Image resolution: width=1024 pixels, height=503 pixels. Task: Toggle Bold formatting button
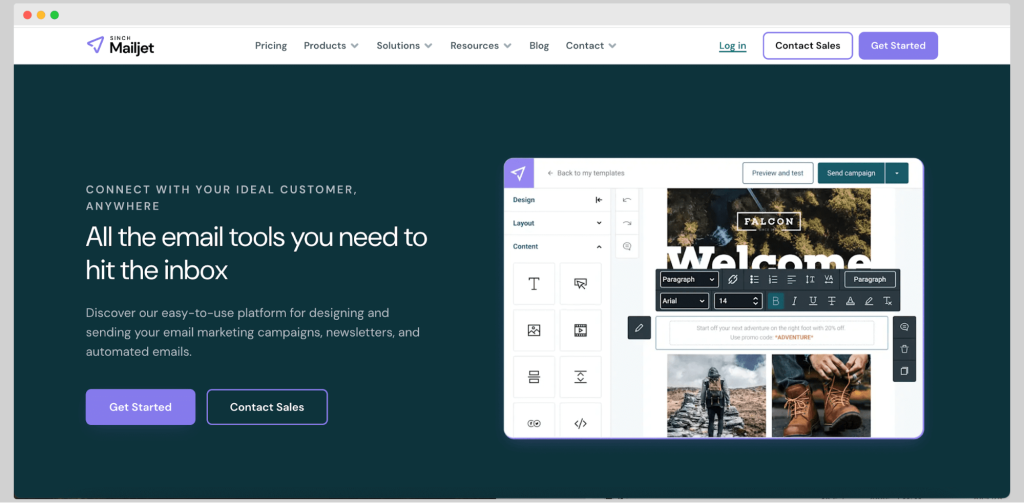776,301
